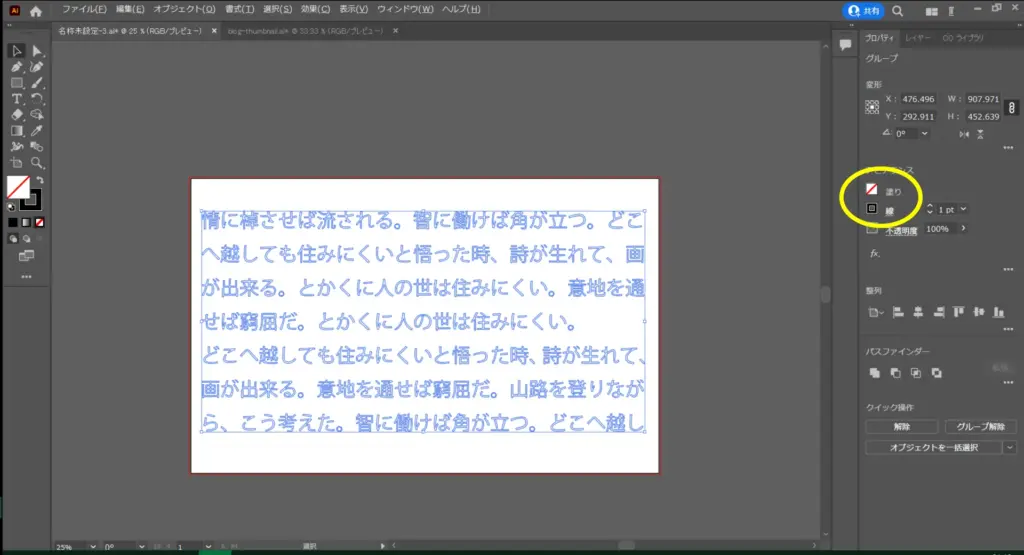
Task: Open the screen mode switcher icon
Action: tap(26, 256)
